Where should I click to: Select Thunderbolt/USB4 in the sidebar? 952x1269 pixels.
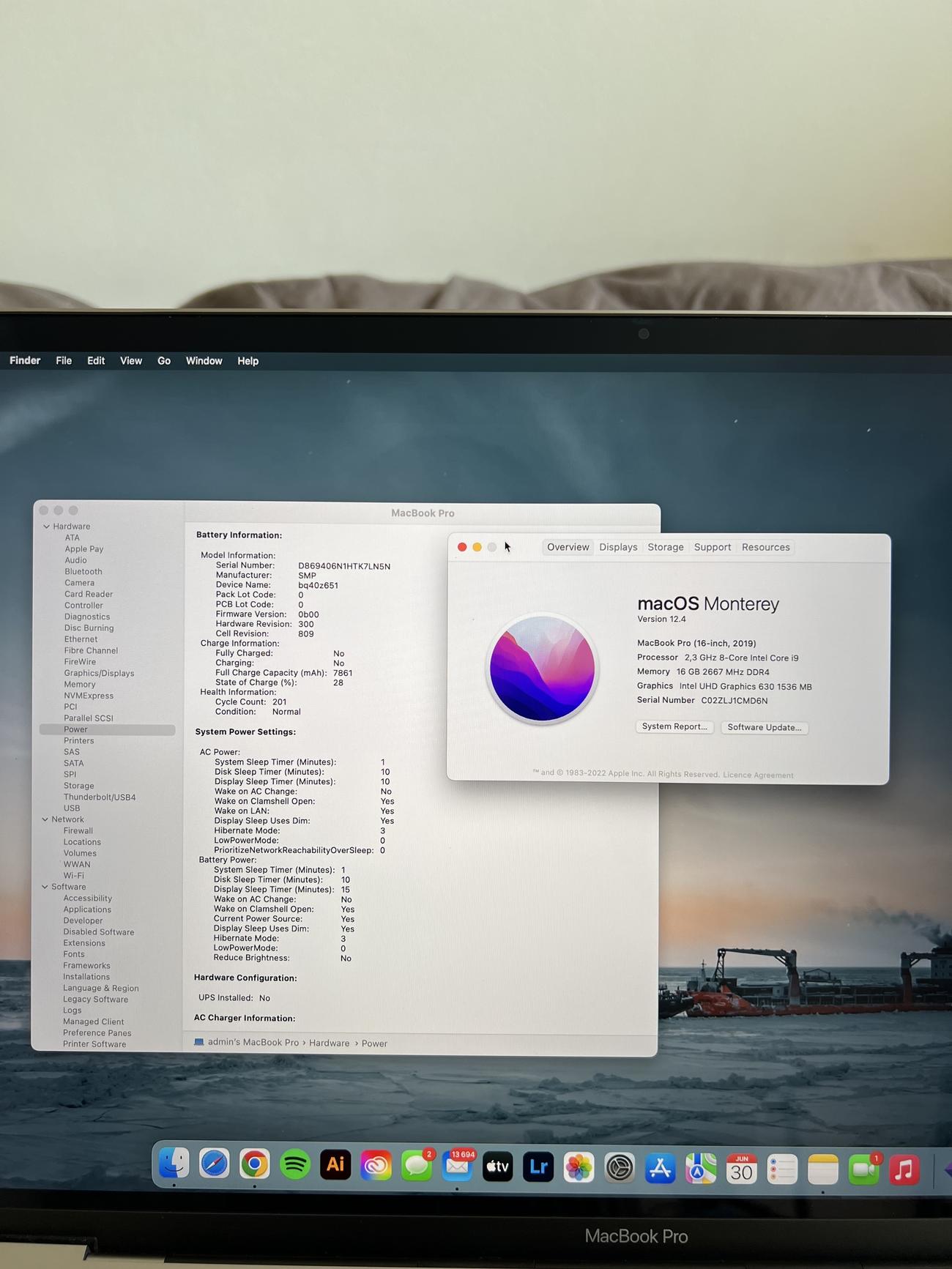coord(100,797)
